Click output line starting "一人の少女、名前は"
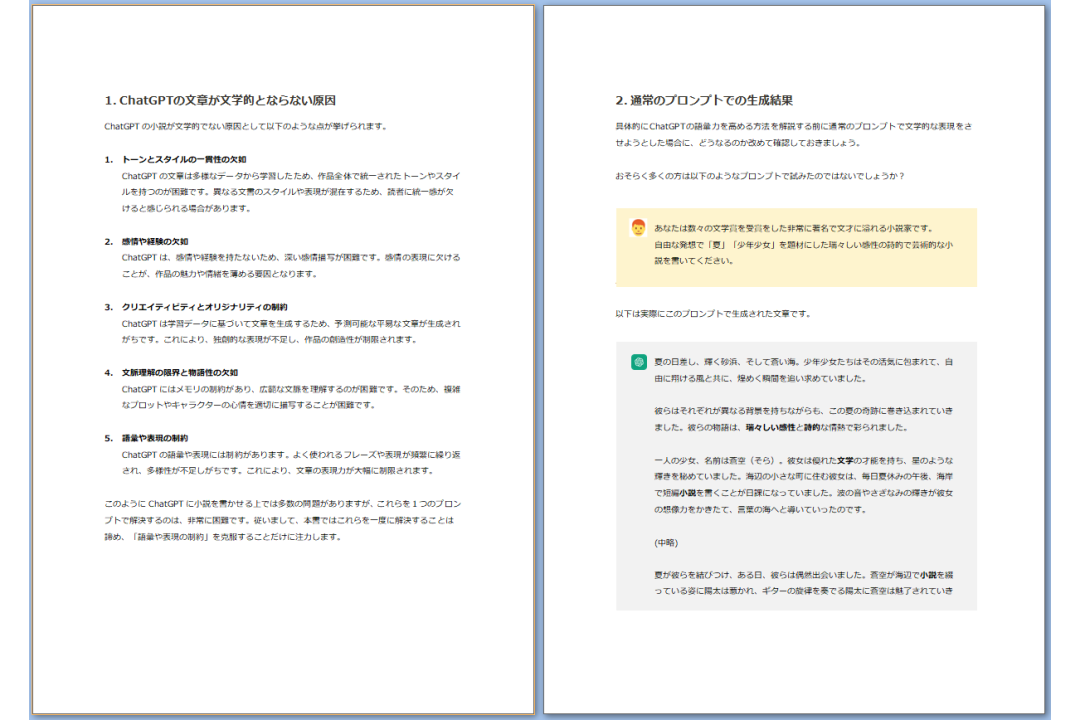 [x=804, y=460]
